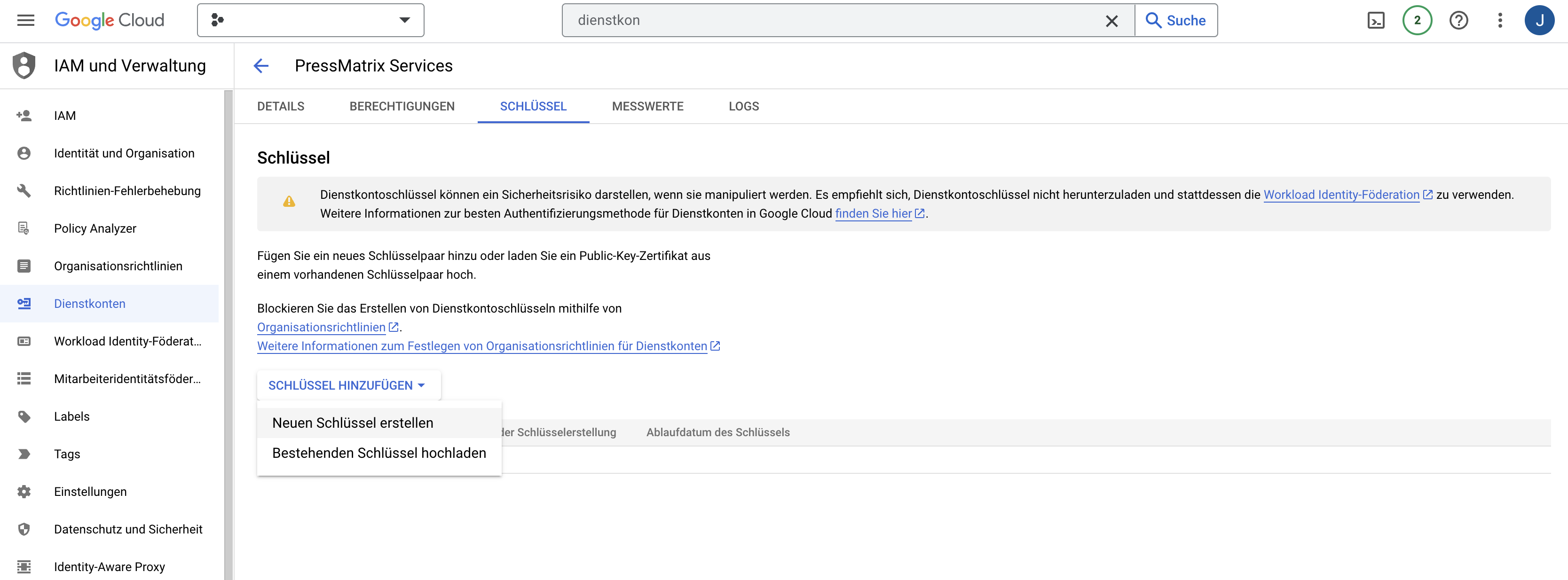Click the Einstellungen gear icon
Screen dimensions: 1568x580
click(24, 492)
